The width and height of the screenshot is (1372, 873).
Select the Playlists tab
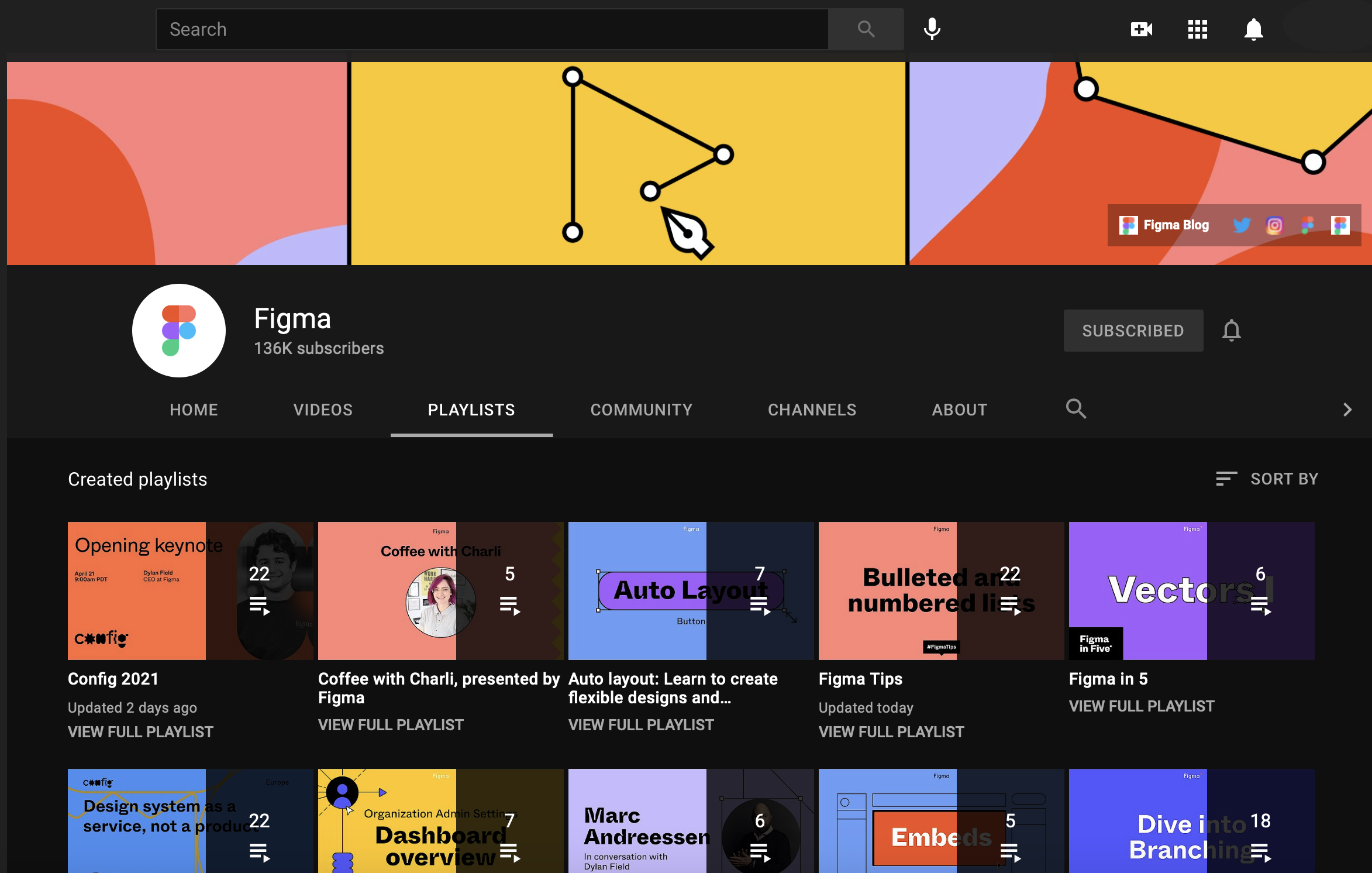click(x=471, y=410)
